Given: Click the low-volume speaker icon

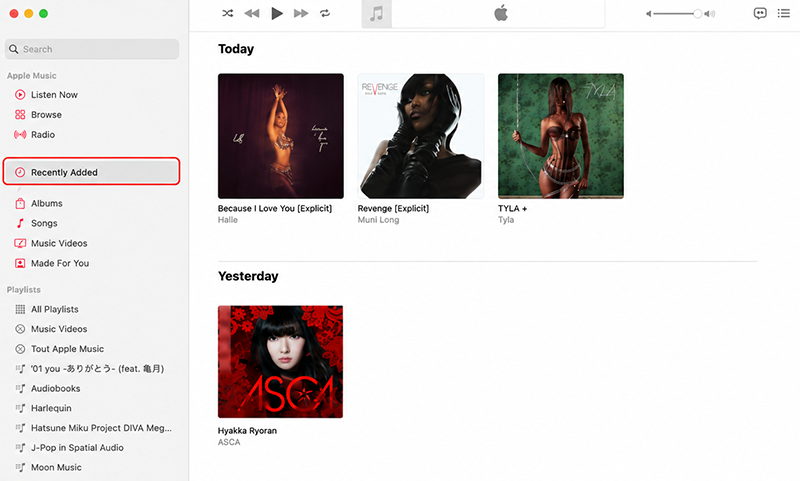Looking at the screenshot, I should (x=648, y=14).
